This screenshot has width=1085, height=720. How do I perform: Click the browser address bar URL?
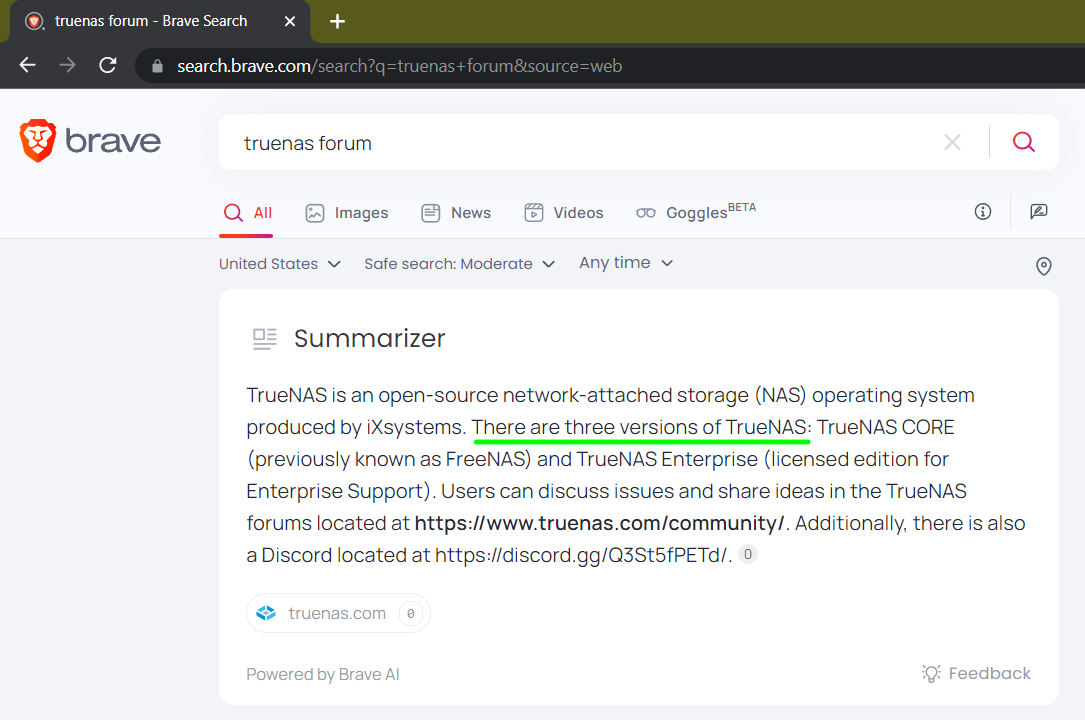tap(399, 66)
